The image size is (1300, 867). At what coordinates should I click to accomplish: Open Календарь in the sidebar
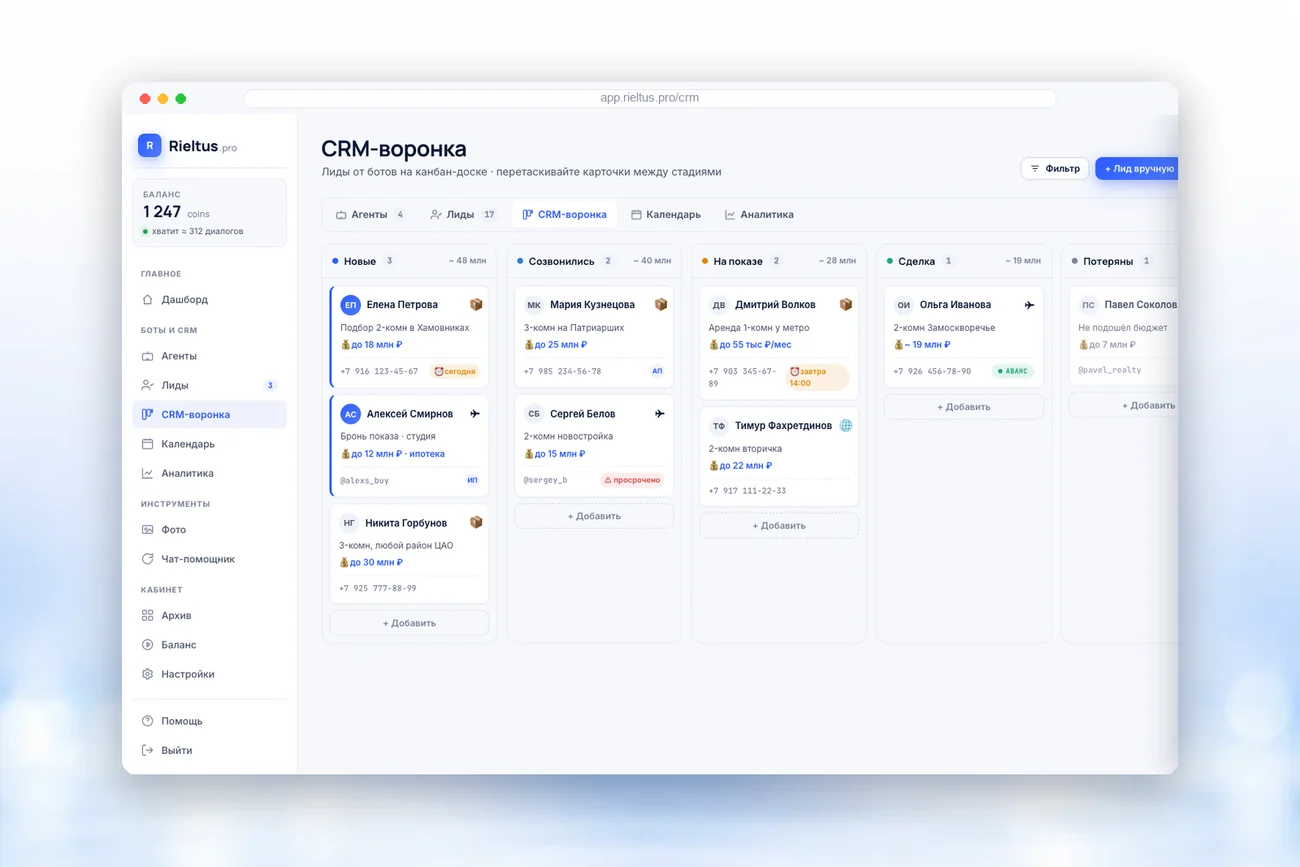pos(209,444)
